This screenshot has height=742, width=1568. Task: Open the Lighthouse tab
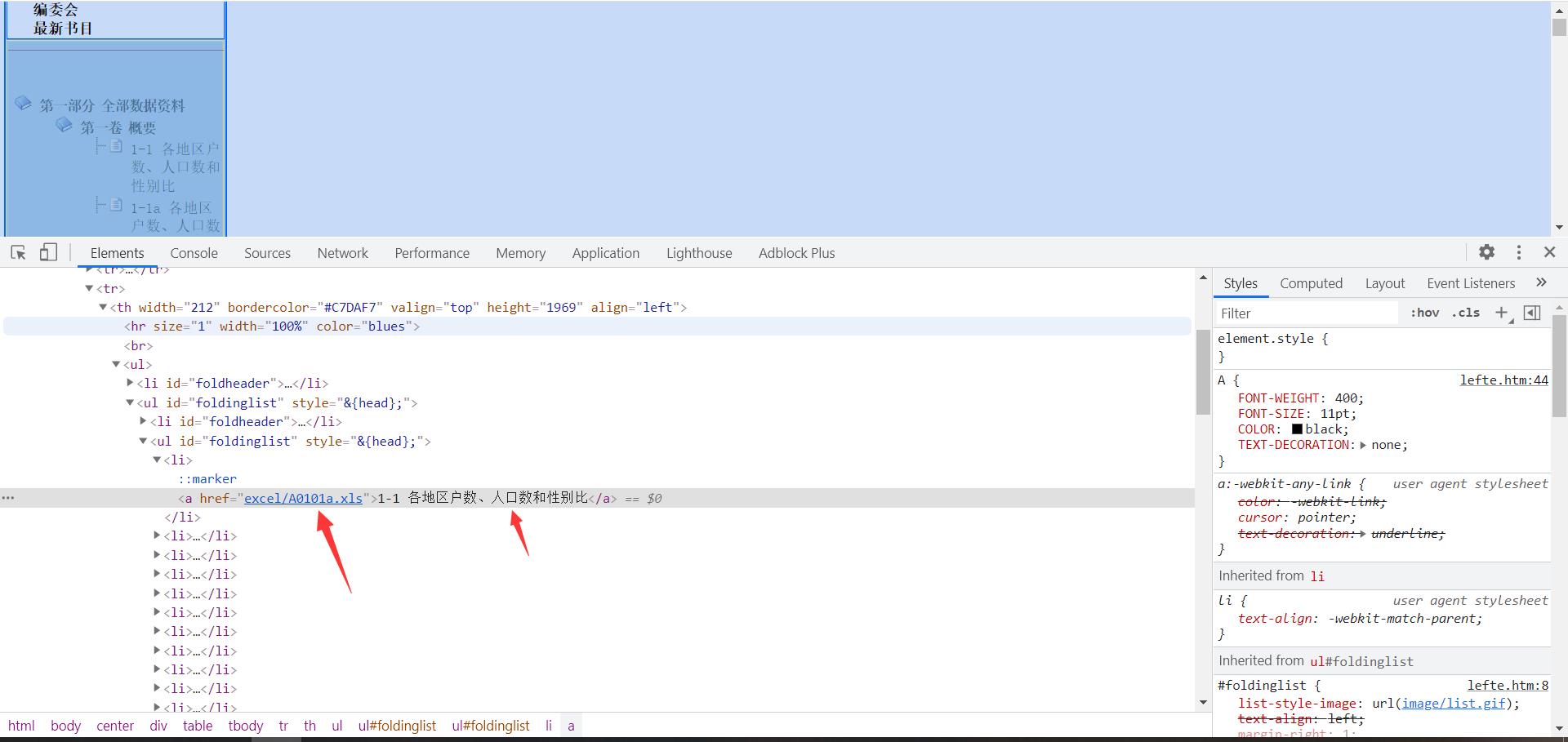699,253
